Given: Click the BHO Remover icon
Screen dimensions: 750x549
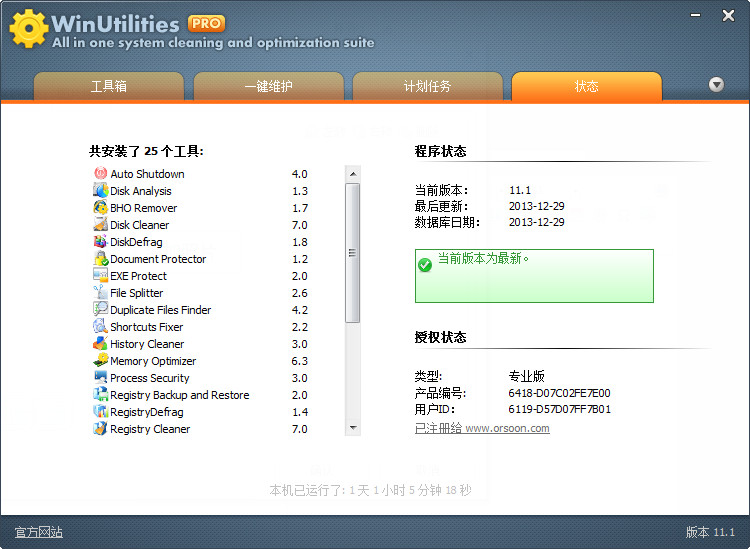Looking at the screenshot, I should pyautogui.click(x=100, y=208).
